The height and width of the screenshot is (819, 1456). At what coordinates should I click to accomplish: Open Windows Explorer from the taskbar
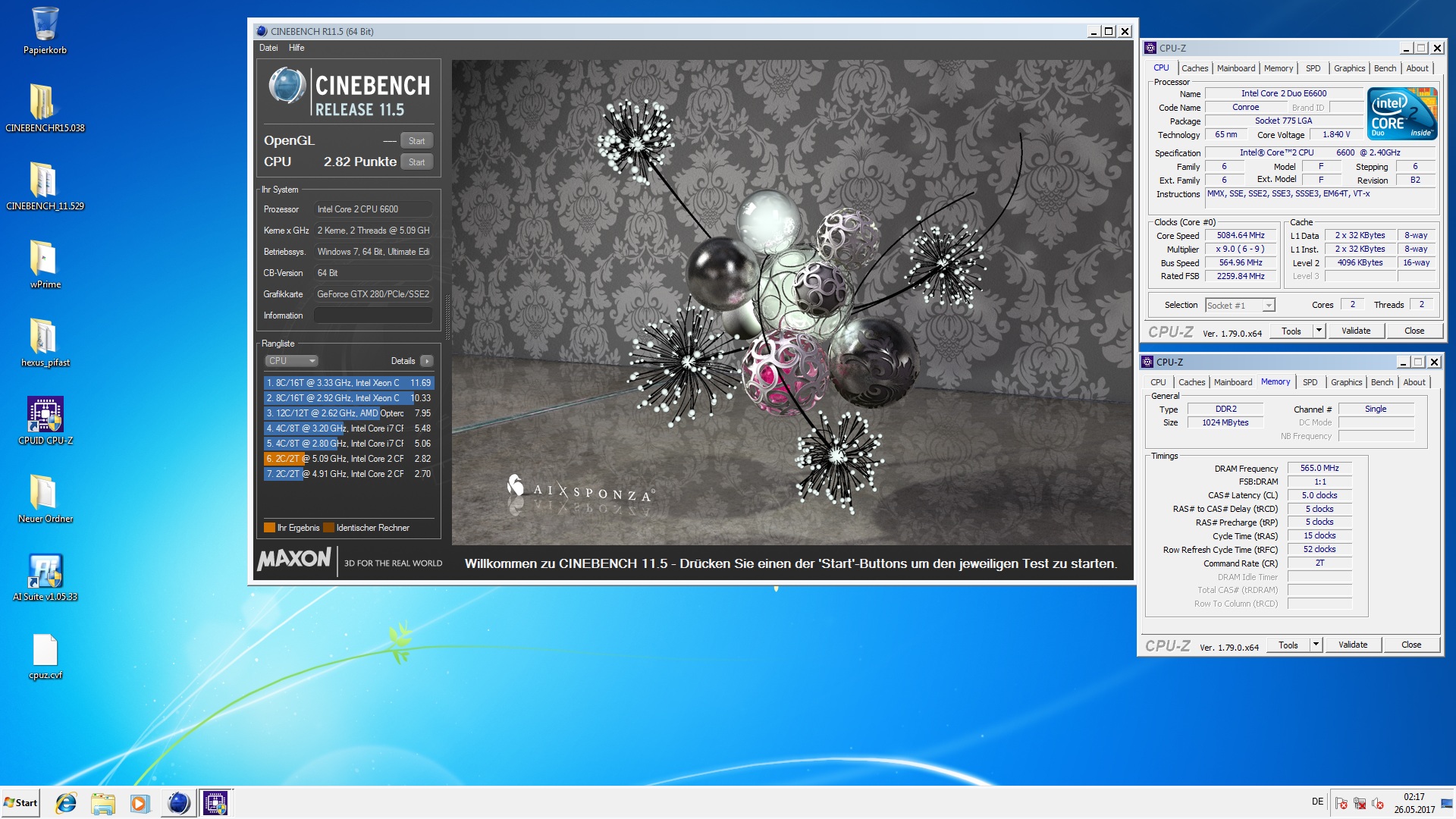click(x=102, y=803)
